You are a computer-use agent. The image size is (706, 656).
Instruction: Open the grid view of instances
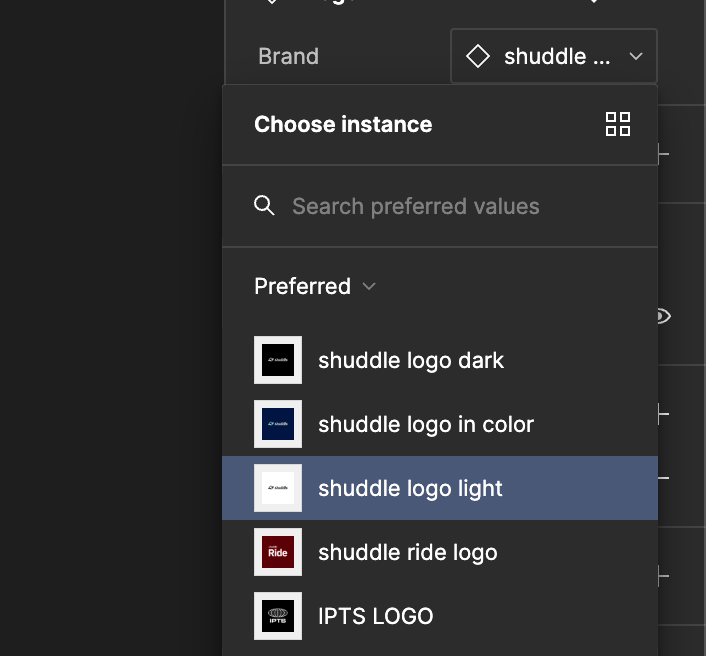pos(618,124)
